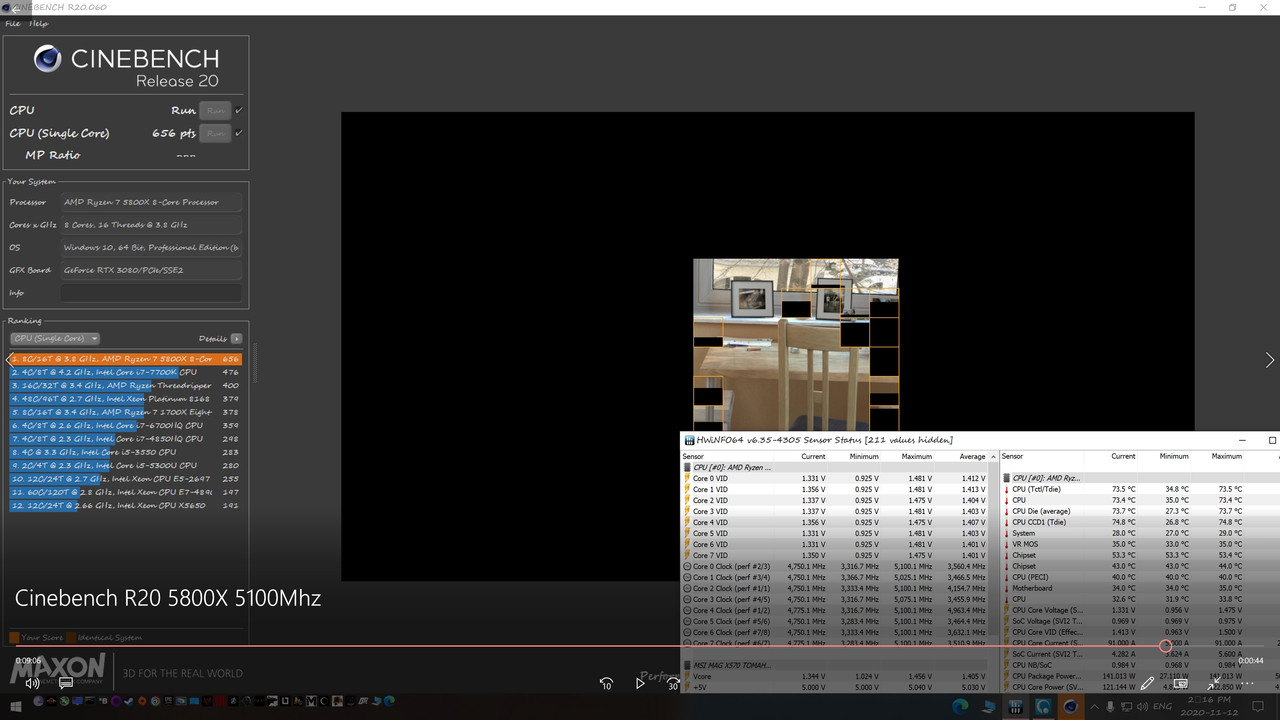Select the VR MOS temperature row
This screenshot has width=1280, height=720.
coord(1138,544)
